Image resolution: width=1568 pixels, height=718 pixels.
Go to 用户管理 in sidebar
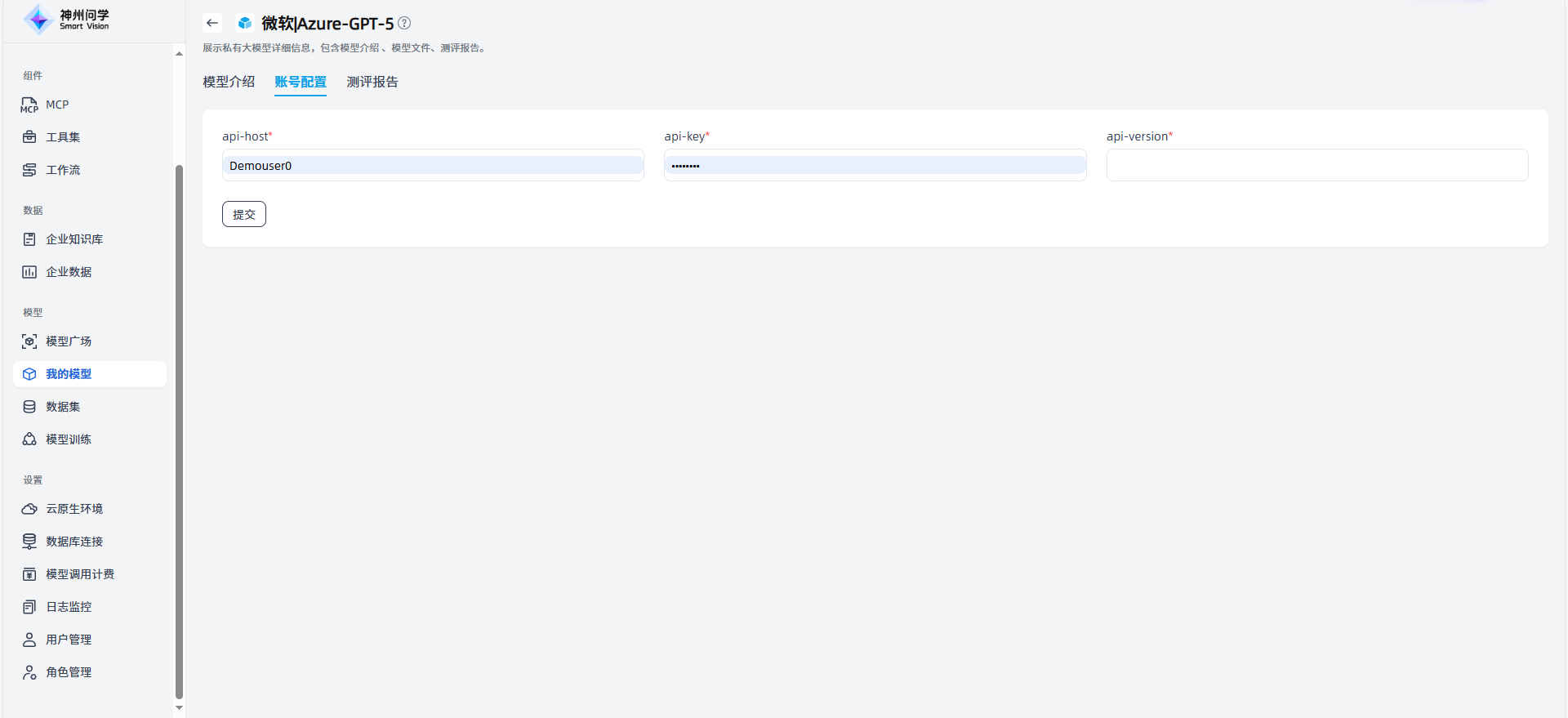pos(69,640)
